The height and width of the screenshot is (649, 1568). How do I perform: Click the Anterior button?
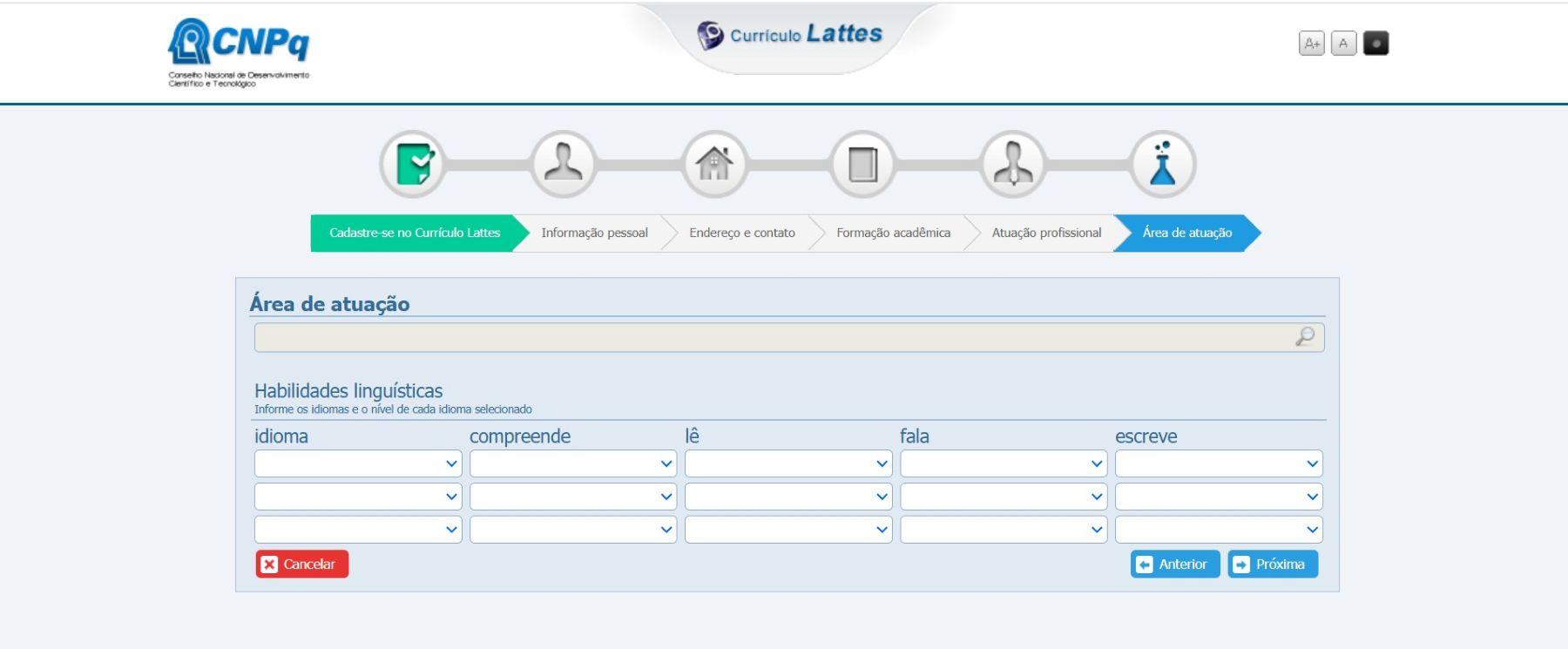[1175, 564]
